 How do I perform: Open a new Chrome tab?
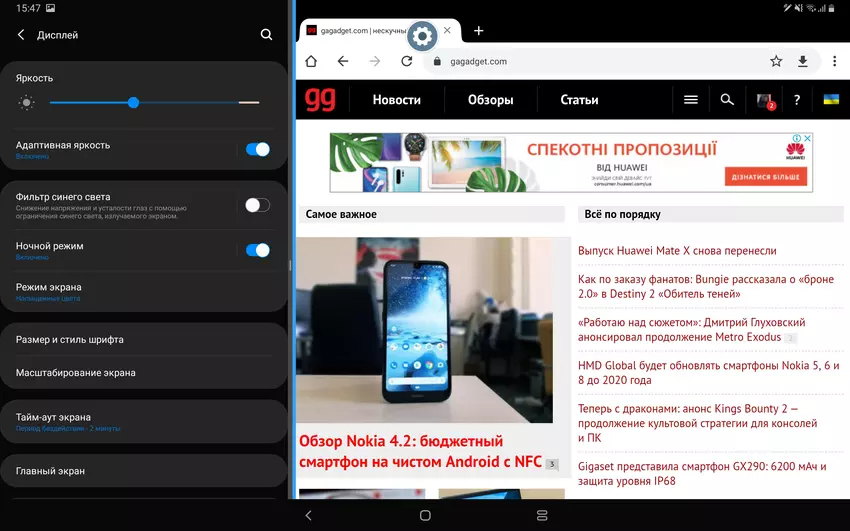click(x=478, y=31)
